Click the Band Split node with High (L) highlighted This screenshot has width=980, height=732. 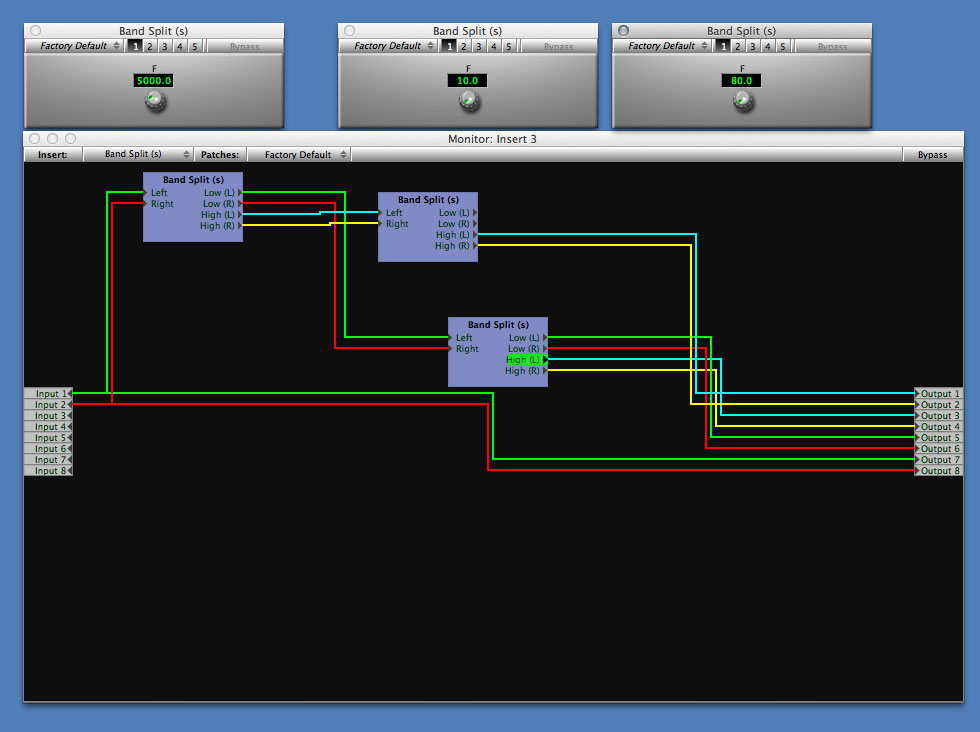(x=497, y=325)
